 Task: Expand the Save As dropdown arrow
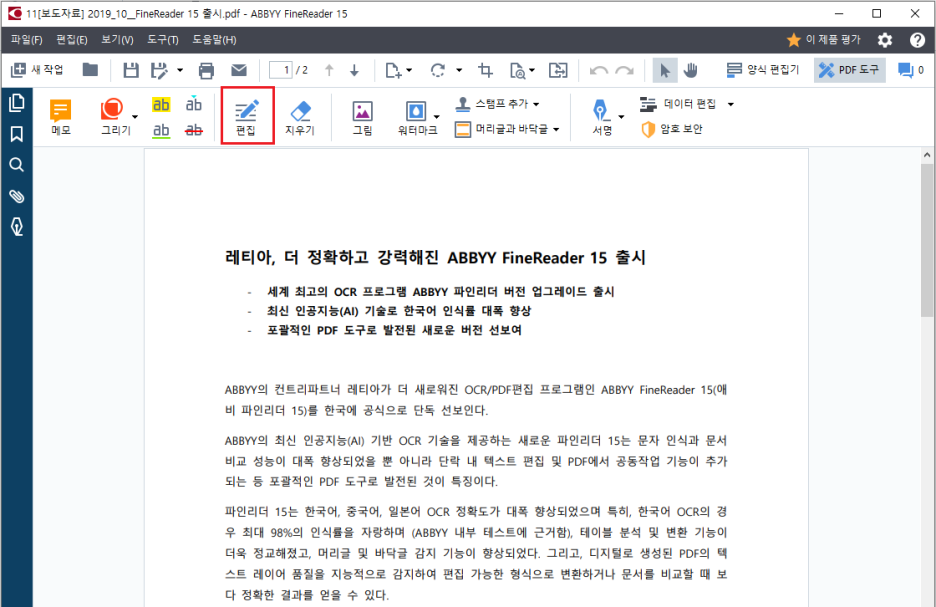click(x=180, y=70)
